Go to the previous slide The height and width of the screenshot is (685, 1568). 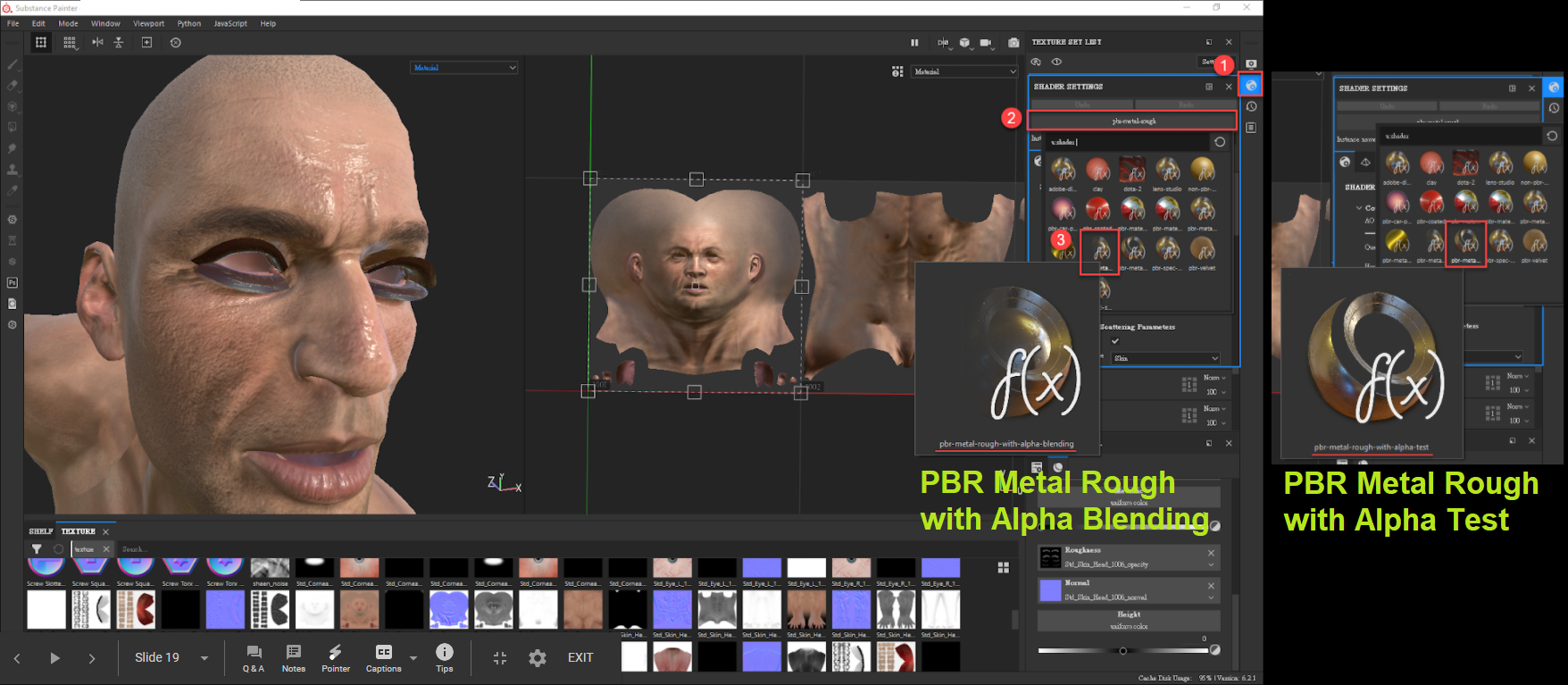coord(17,658)
